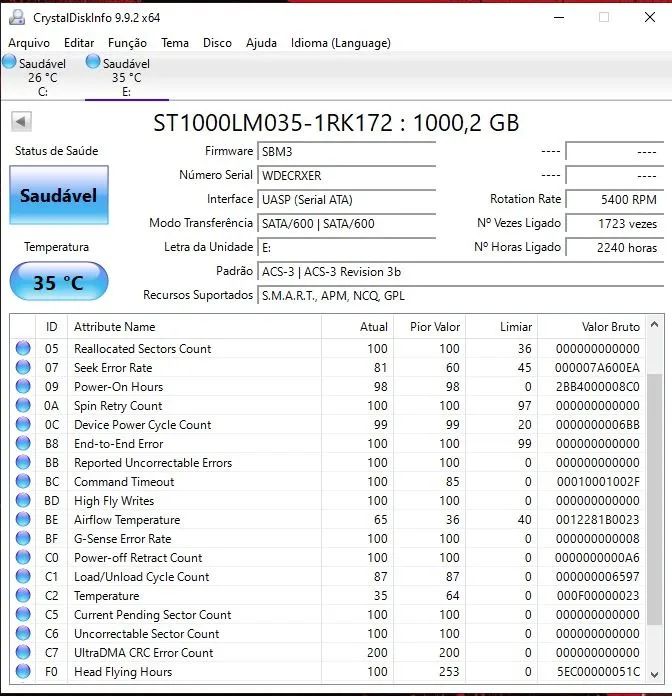
Task: Click raw value 00010001002F of Command Timeout
Action: [598, 482]
